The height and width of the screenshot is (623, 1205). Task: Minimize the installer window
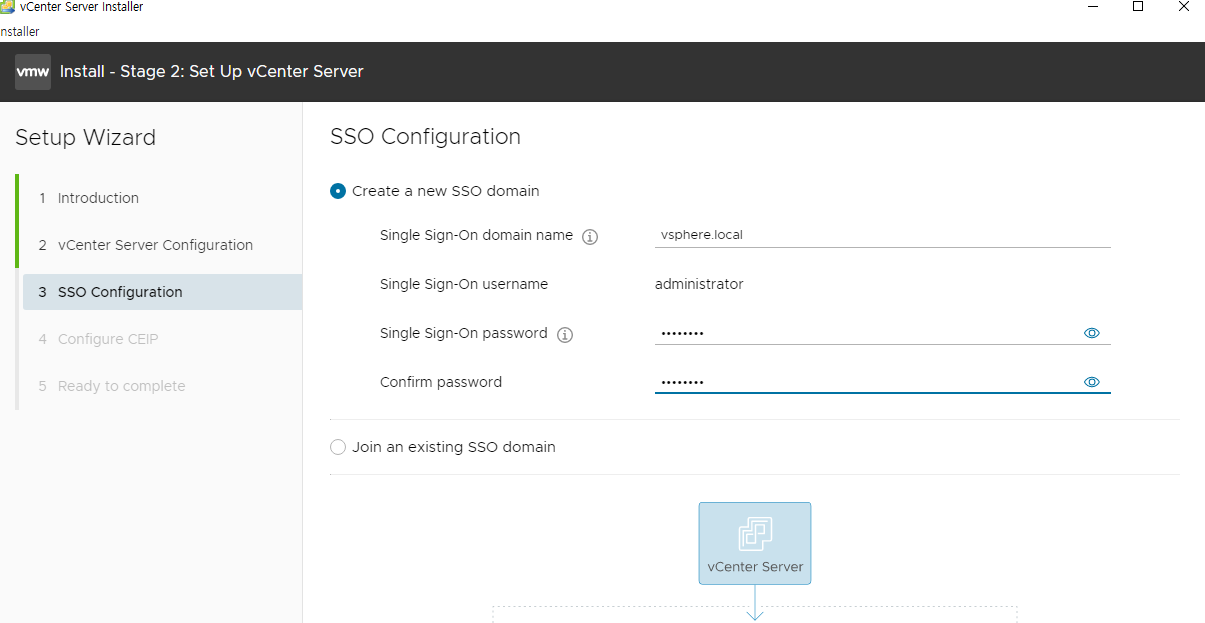coord(1091,6)
